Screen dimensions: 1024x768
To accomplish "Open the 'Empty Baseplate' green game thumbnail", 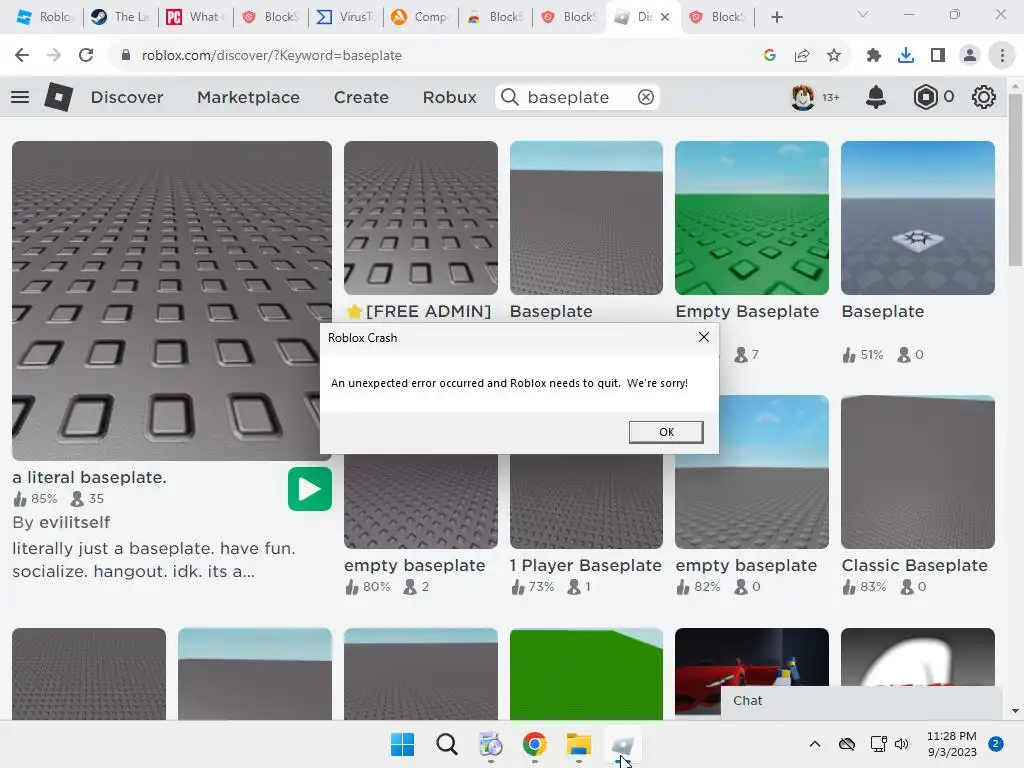I will (752, 217).
